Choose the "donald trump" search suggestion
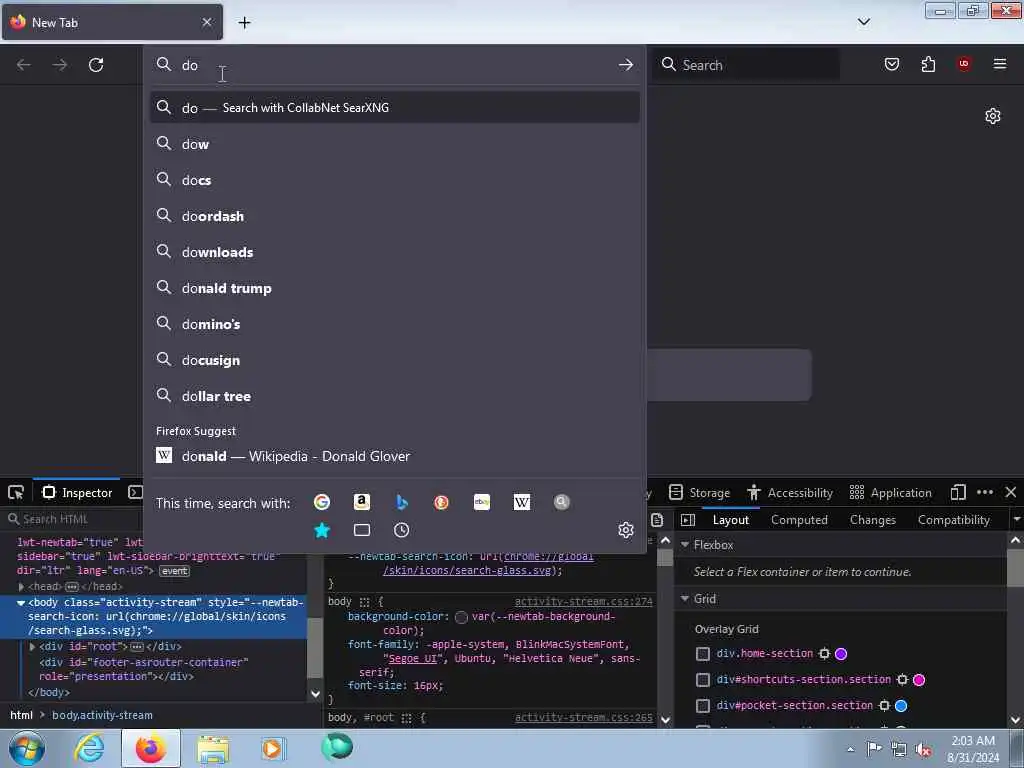The height and width of the screenshot is (768, 1024). [x=394, y=288]
